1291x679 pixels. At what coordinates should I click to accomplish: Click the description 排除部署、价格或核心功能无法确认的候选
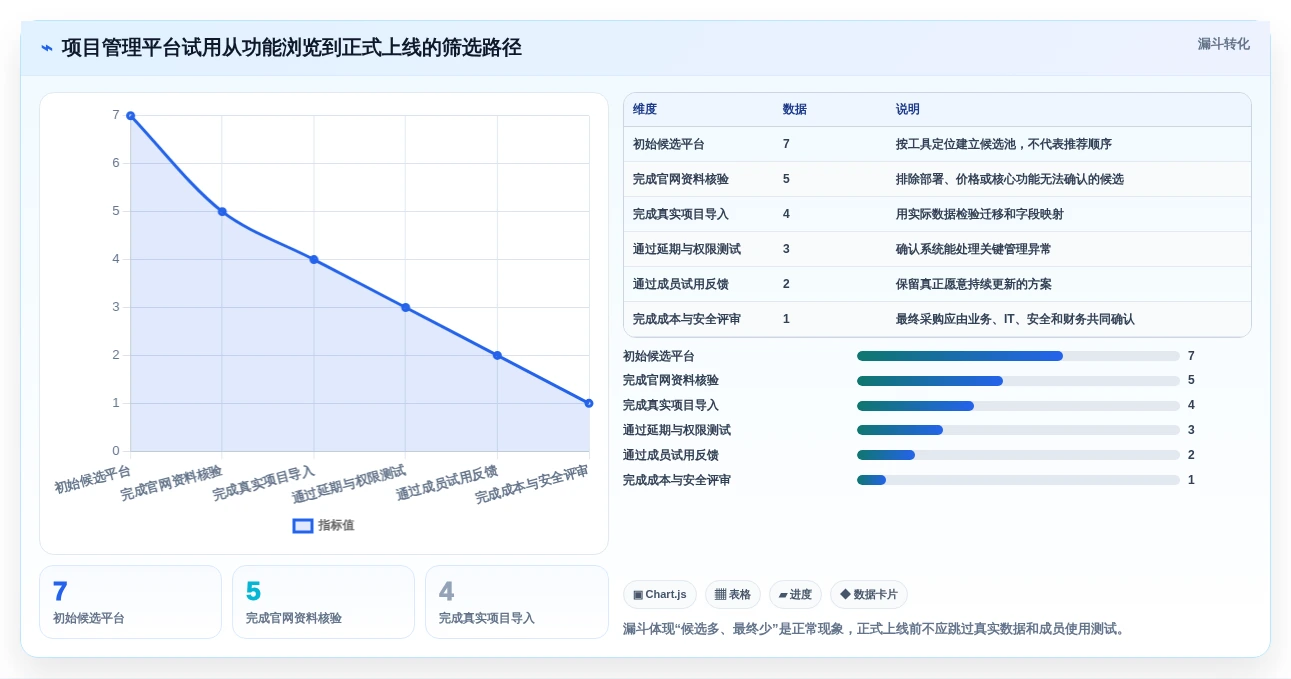[1010, 180]
